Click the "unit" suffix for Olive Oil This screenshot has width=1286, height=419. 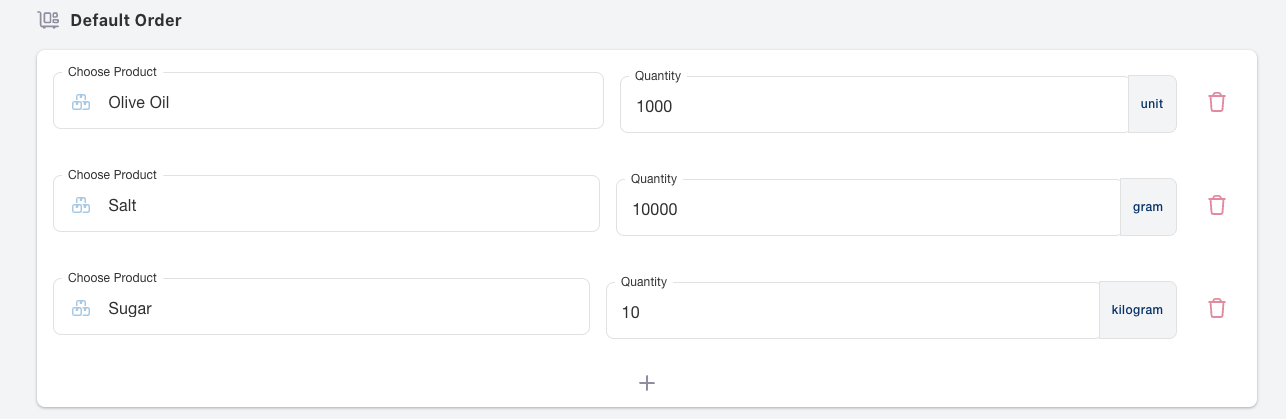coord(1151,104)
